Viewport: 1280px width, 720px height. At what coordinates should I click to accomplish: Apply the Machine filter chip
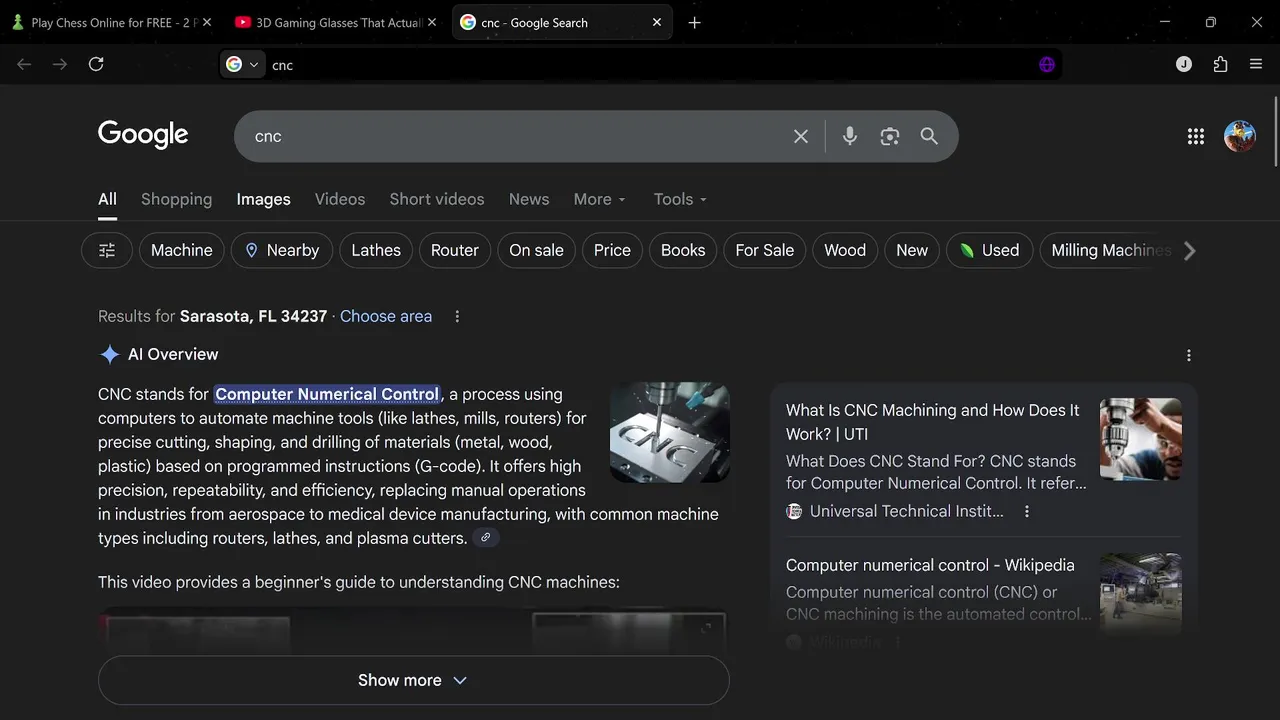182,250
